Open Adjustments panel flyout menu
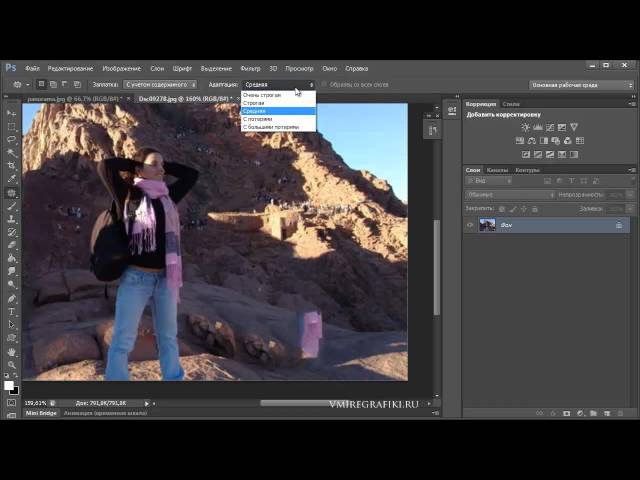640x480 pixels. point(632,104)
